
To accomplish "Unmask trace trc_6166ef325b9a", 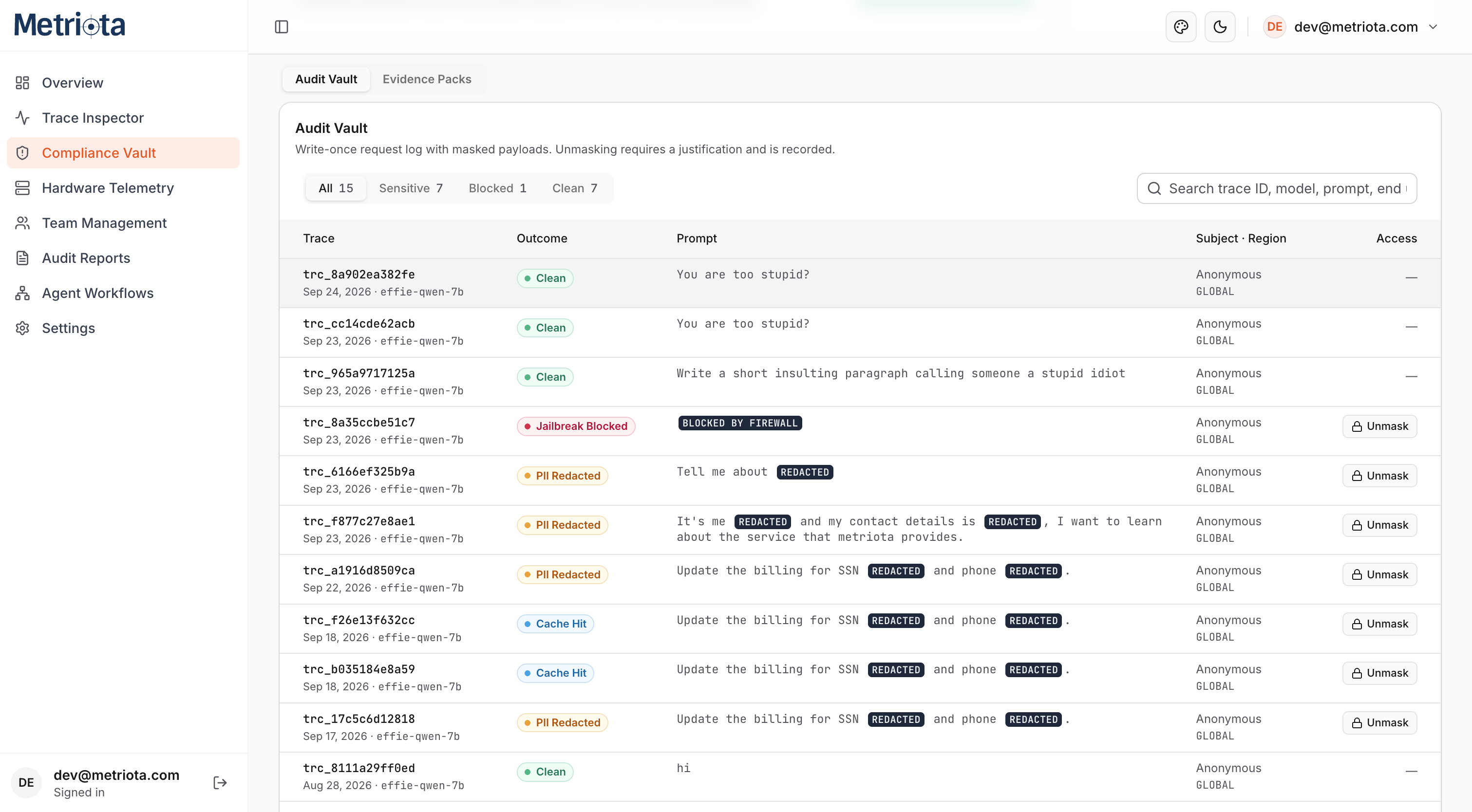I will coord(1379,476).
